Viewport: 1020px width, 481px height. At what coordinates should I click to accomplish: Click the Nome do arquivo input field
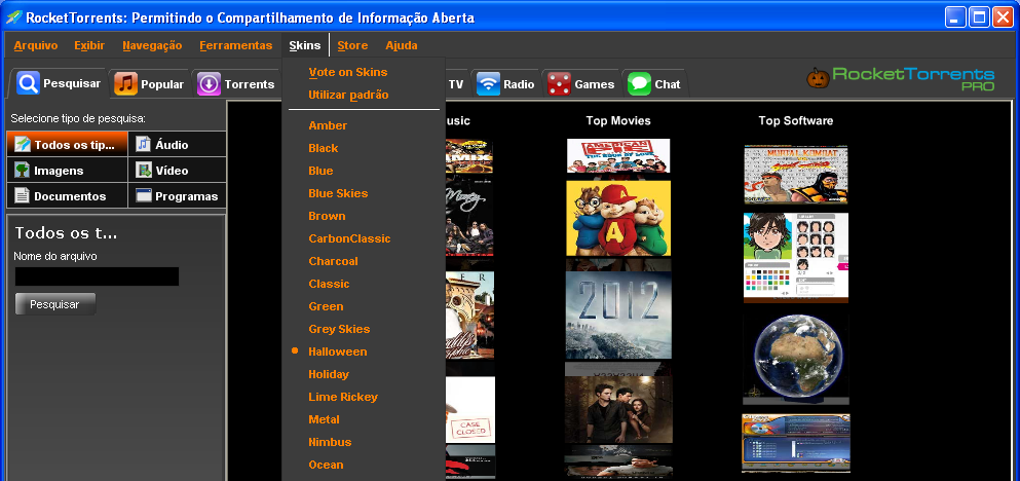[x=97, y=277]
